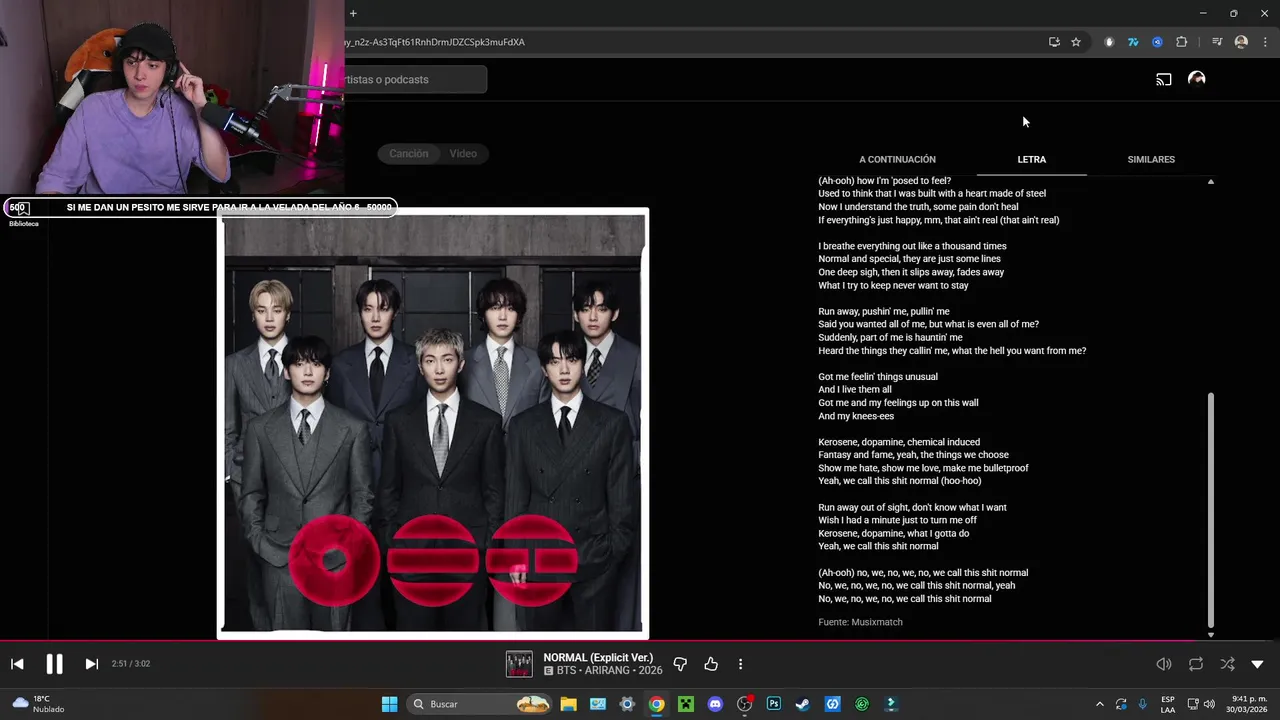Click the song progress bar
This screenshot has height=720, width=1280.
(x=640, y=641)
